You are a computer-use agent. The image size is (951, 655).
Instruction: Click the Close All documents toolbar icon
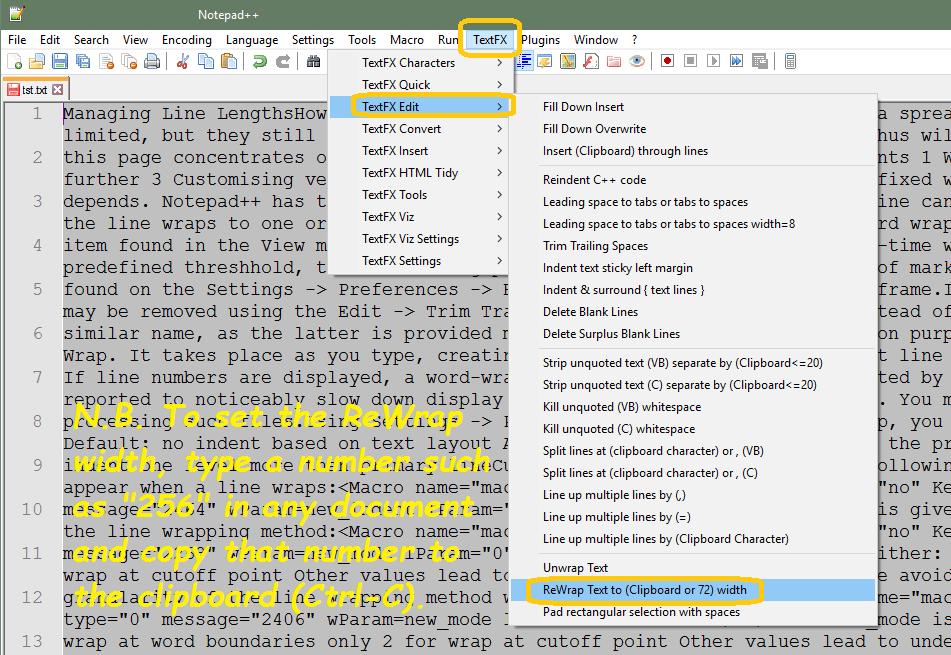click(x=129, y=61)
